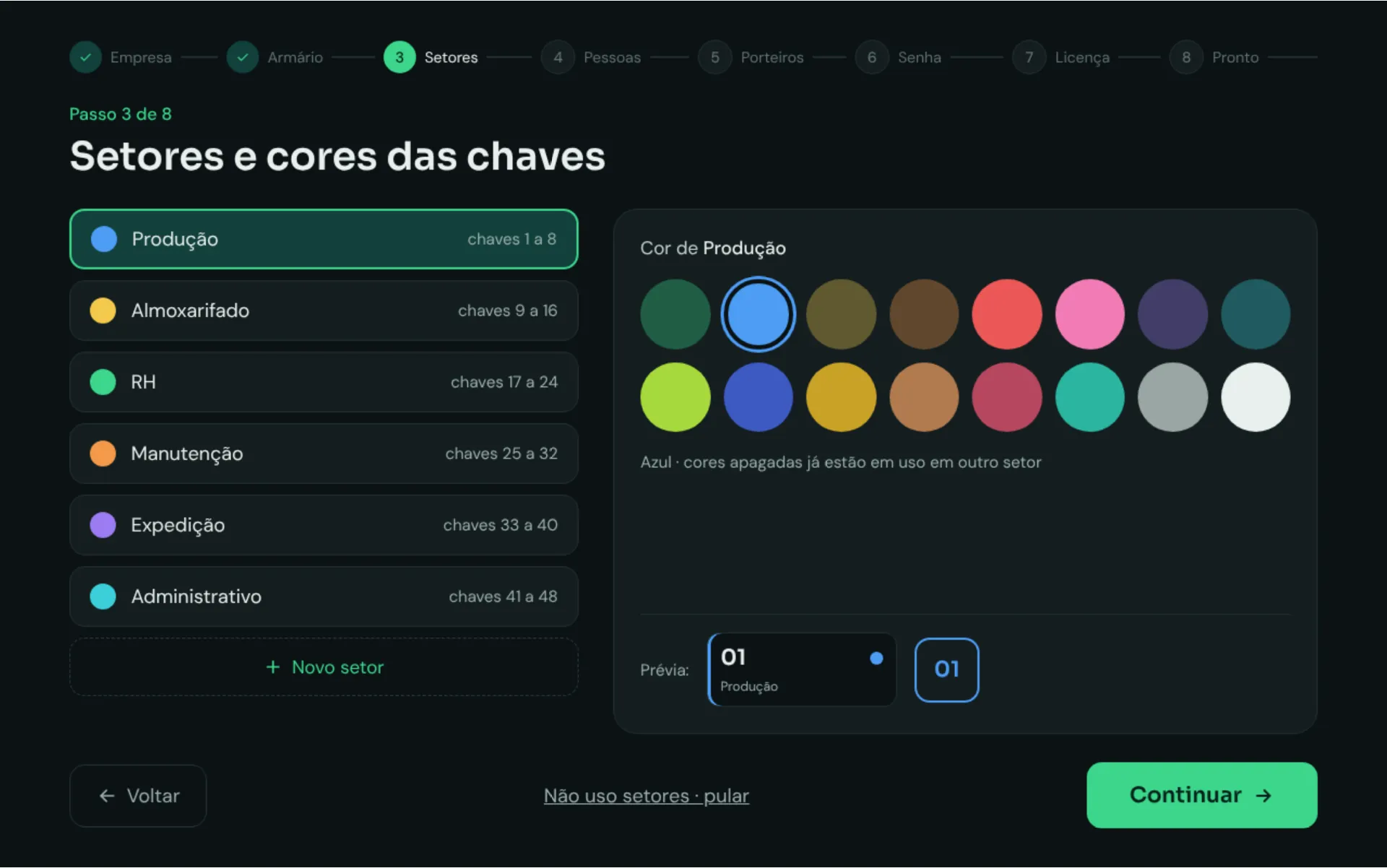Screen dimensions: 1387x868
Task: Pick the dark purple color swatch
Action: [1172, 314]
